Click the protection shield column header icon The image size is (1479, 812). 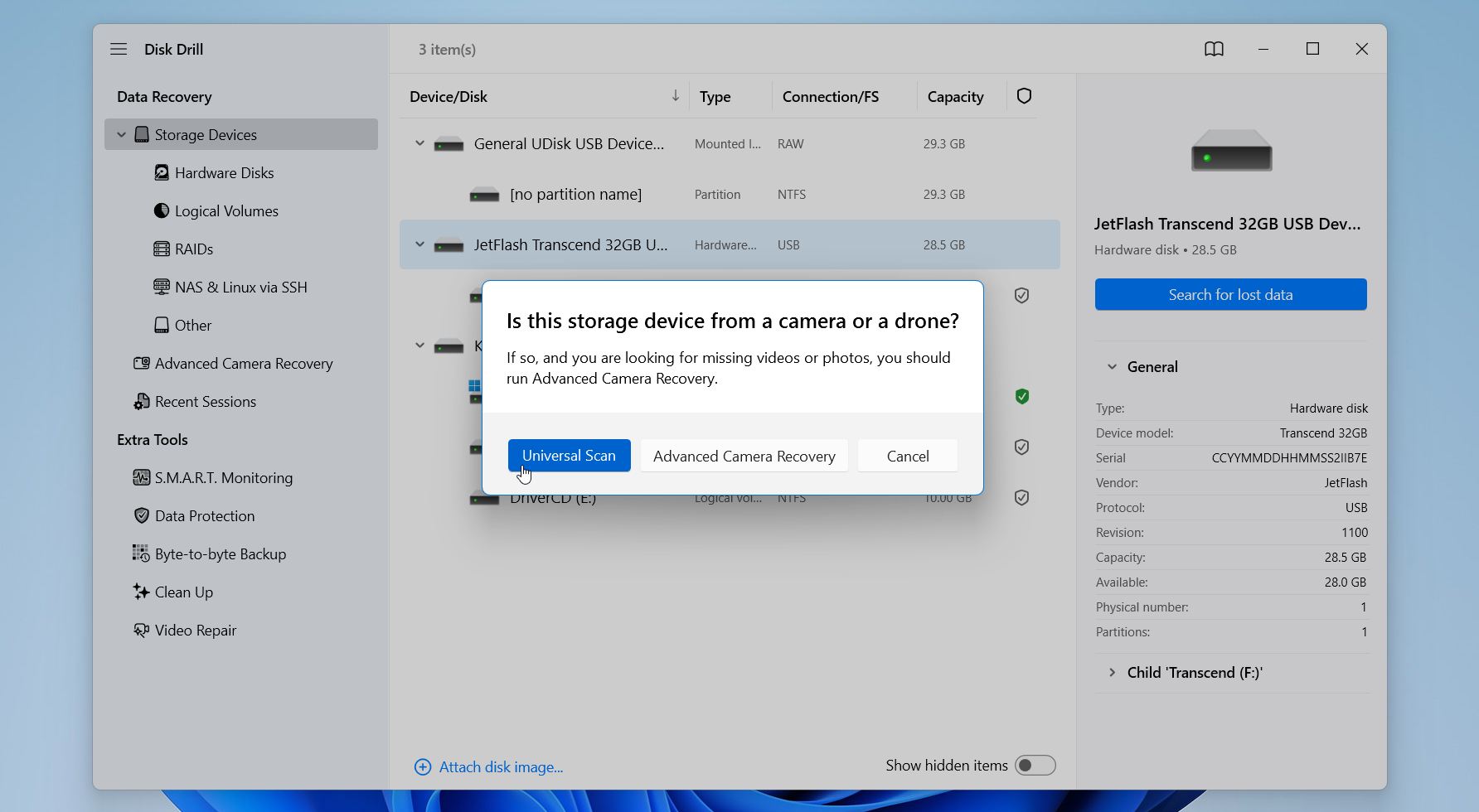pos(1024,96)
